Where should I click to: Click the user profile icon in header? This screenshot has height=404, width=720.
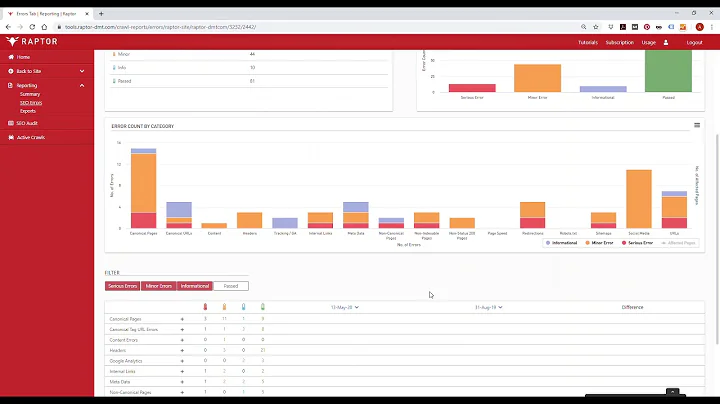666,42
